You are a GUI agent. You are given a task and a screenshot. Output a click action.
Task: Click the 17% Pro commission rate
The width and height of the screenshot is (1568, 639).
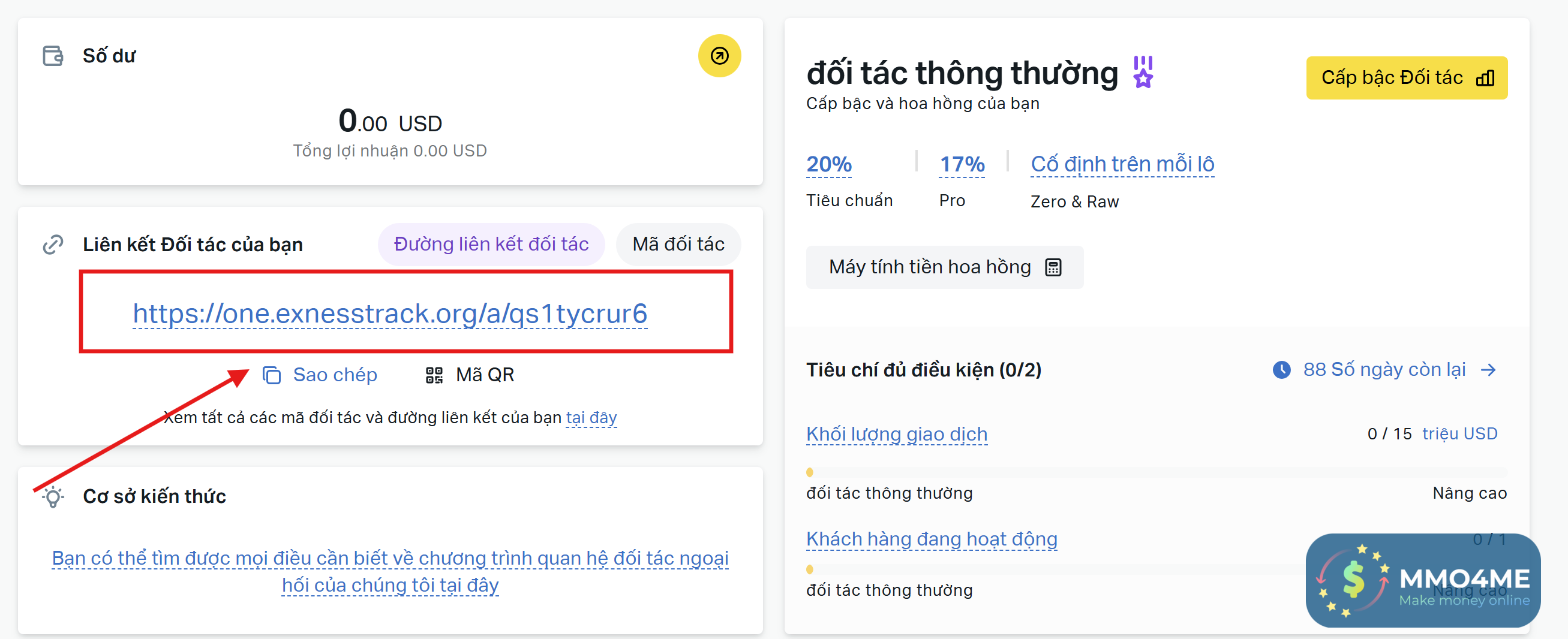click(962, 164)
